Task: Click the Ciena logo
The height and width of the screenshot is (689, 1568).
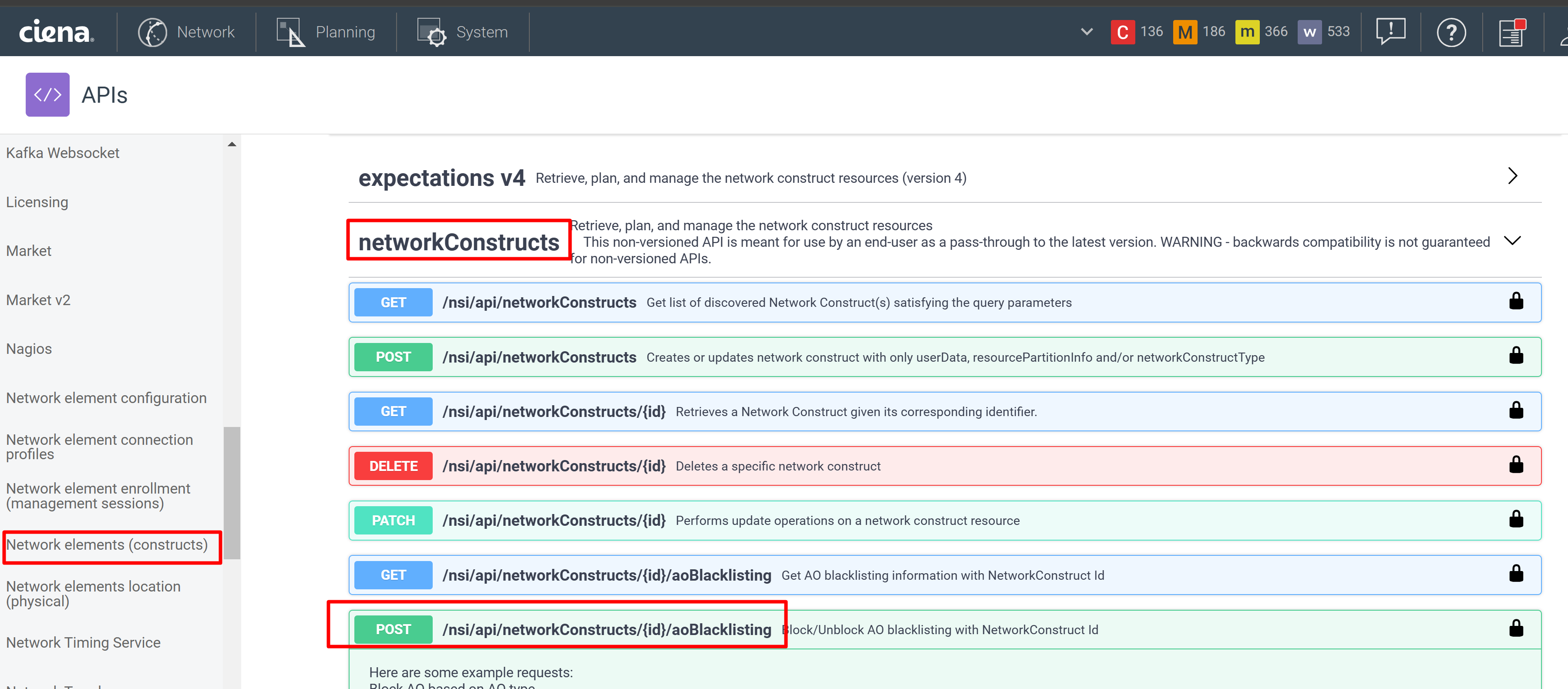Action: pyautogui.click(x=57, y=32)
